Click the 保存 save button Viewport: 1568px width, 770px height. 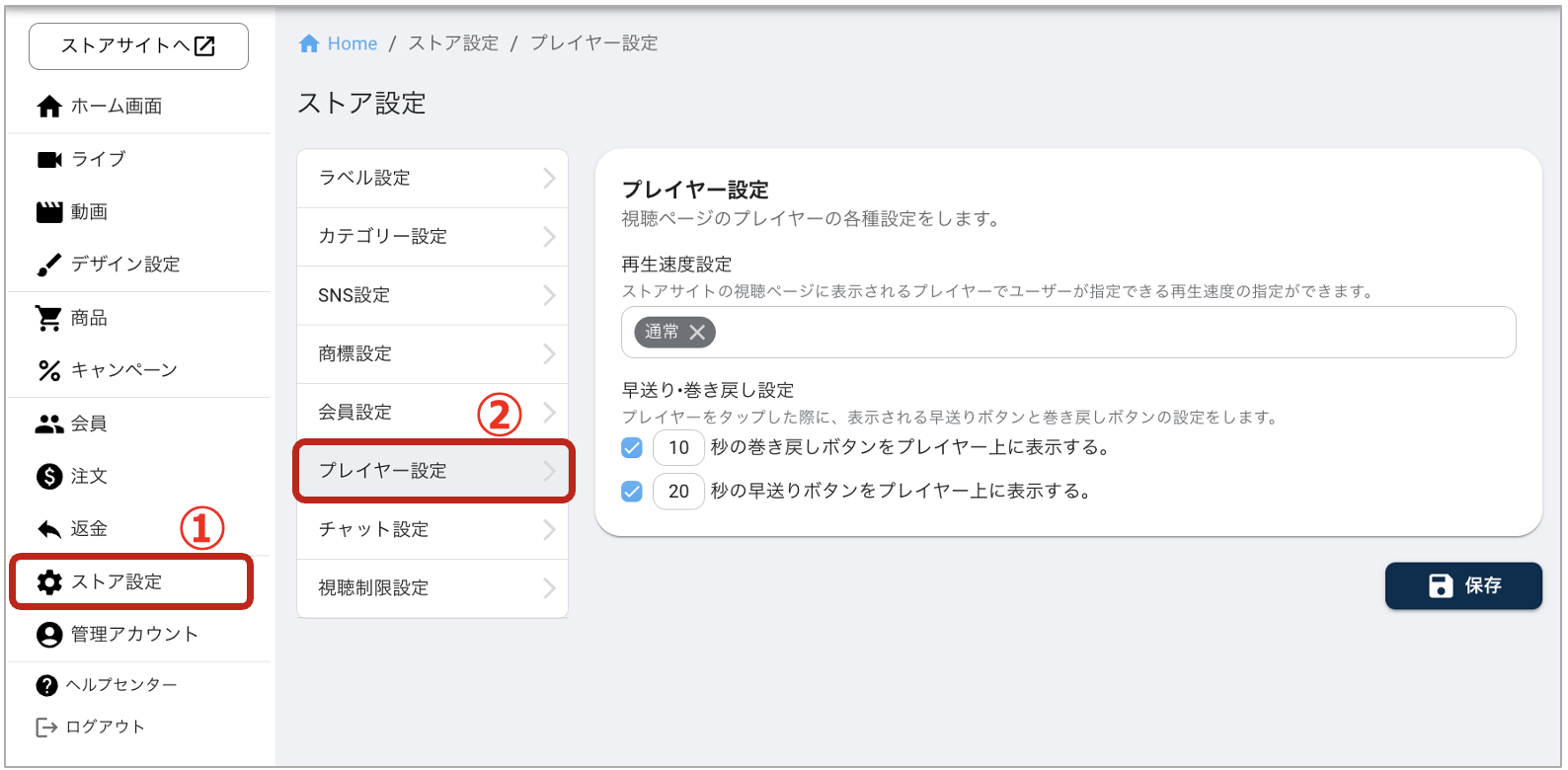(1463, 585)
